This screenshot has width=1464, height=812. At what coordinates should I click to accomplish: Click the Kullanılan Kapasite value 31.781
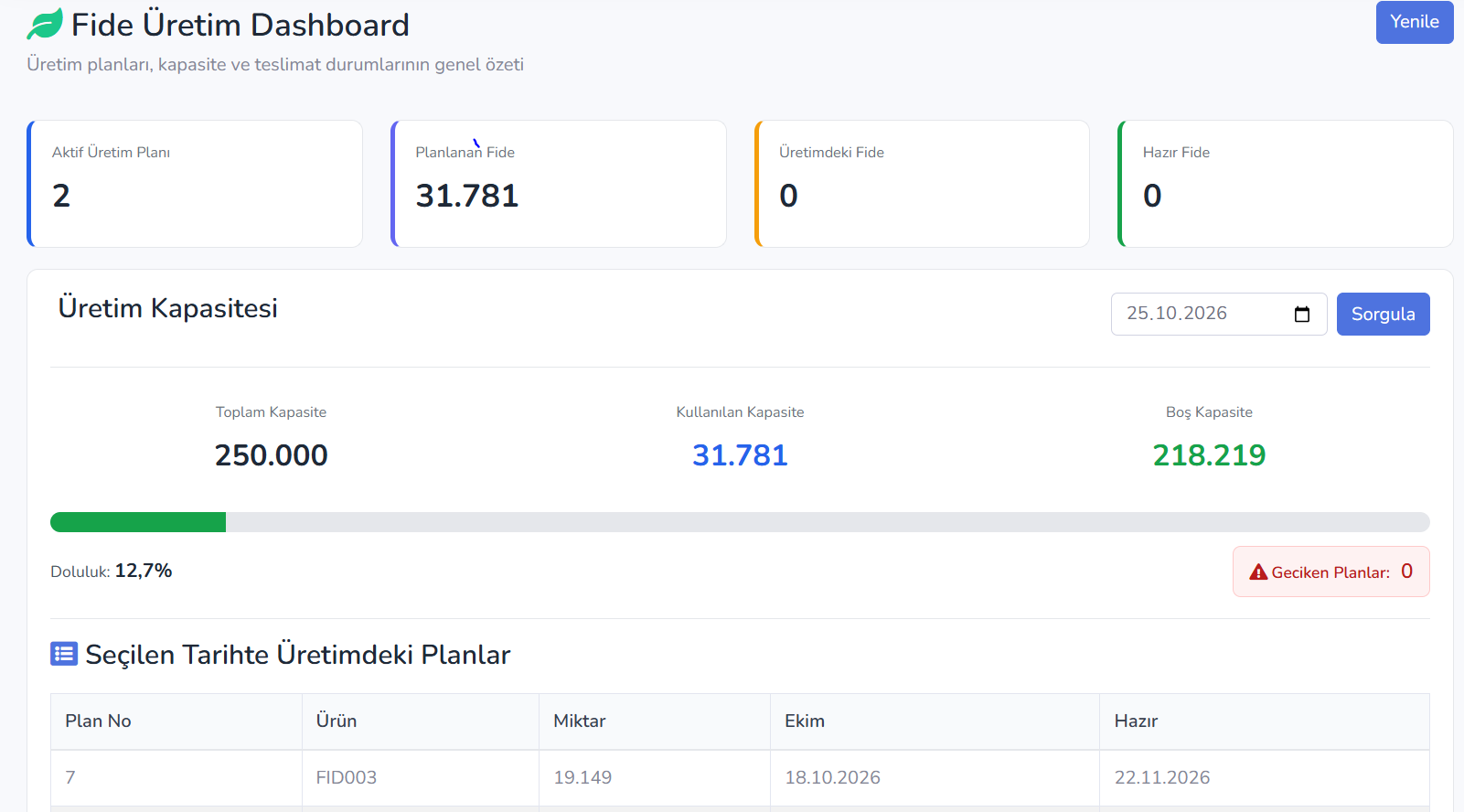740,455
